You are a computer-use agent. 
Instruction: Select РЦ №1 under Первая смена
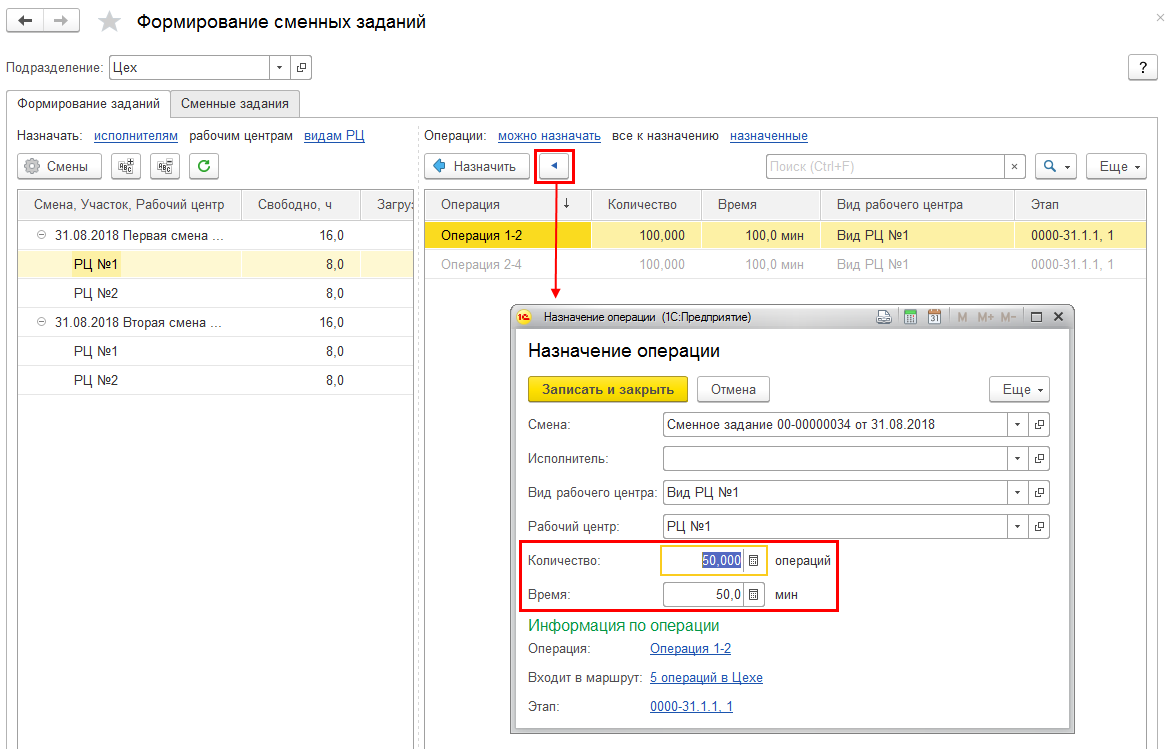[x=215, y=264]
